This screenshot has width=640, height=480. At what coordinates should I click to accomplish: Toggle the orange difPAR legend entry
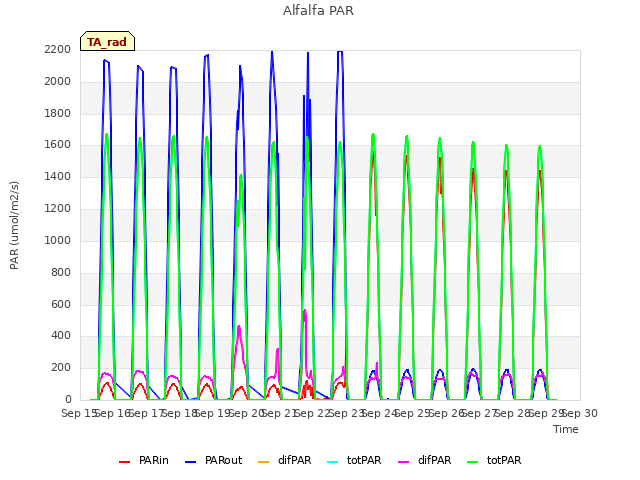pos(284,460)
